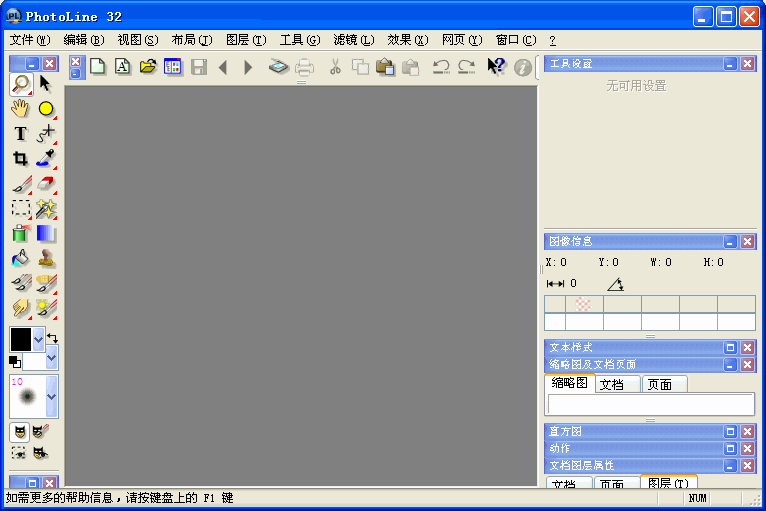
Task: Click the Undo arrow icon
Action: click(441, 67)
